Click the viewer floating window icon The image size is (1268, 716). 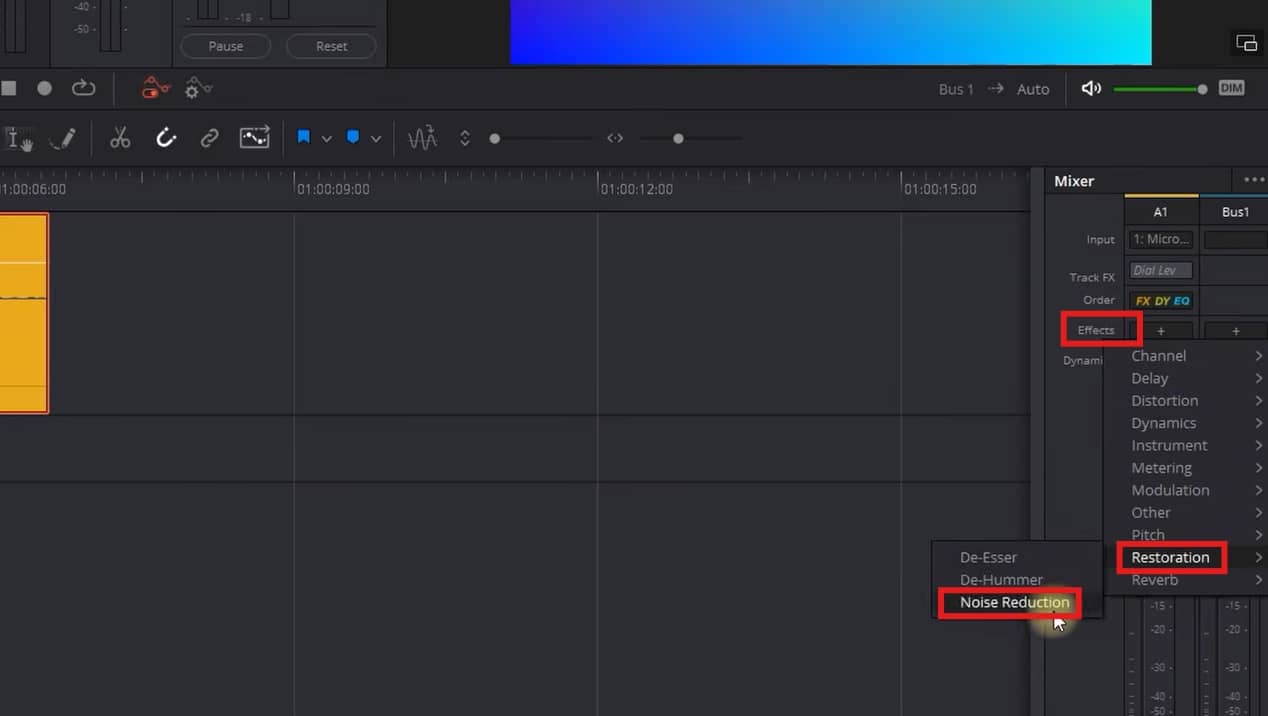[x=1246, y=43]
